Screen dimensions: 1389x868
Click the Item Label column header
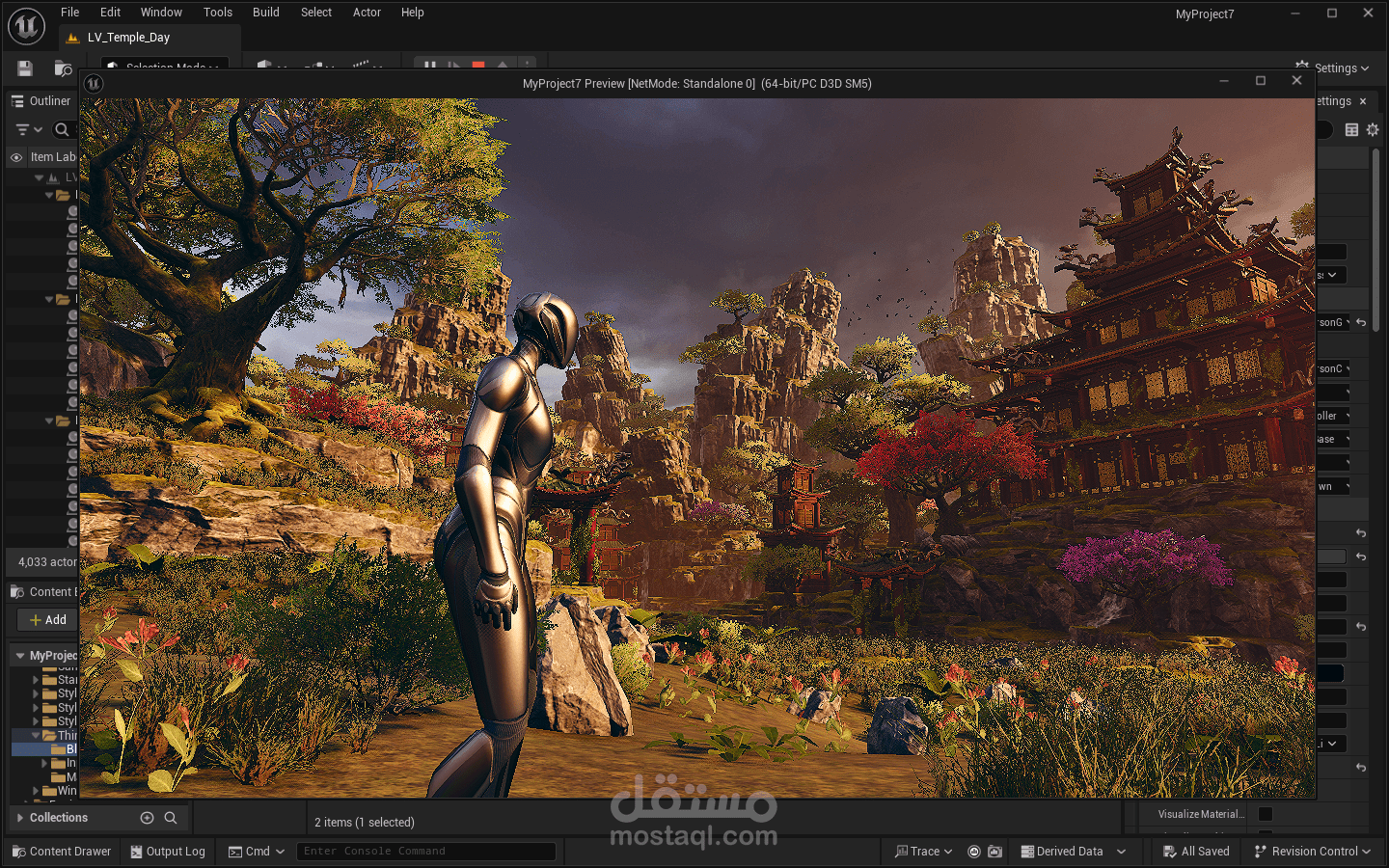click(x=53, y=157)
